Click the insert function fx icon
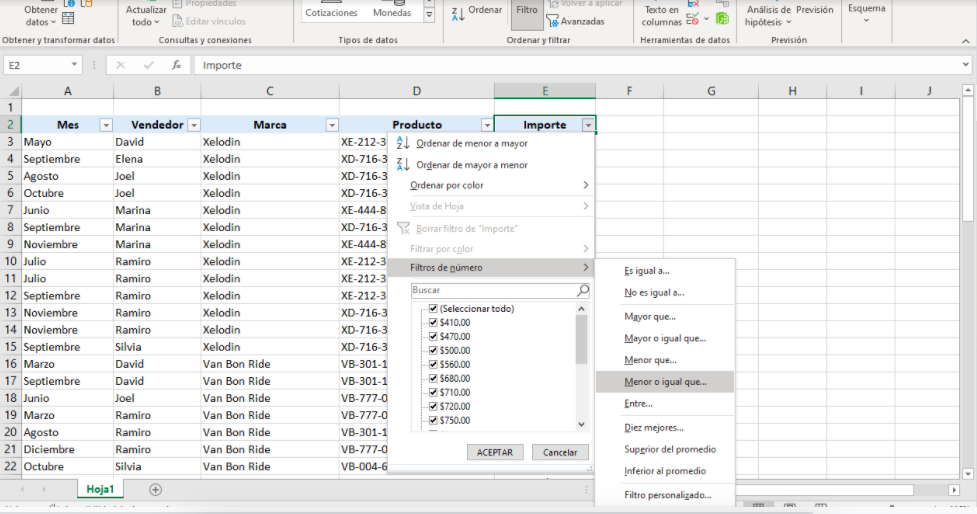This screenshot has width=977, height=514. [176, 65]
